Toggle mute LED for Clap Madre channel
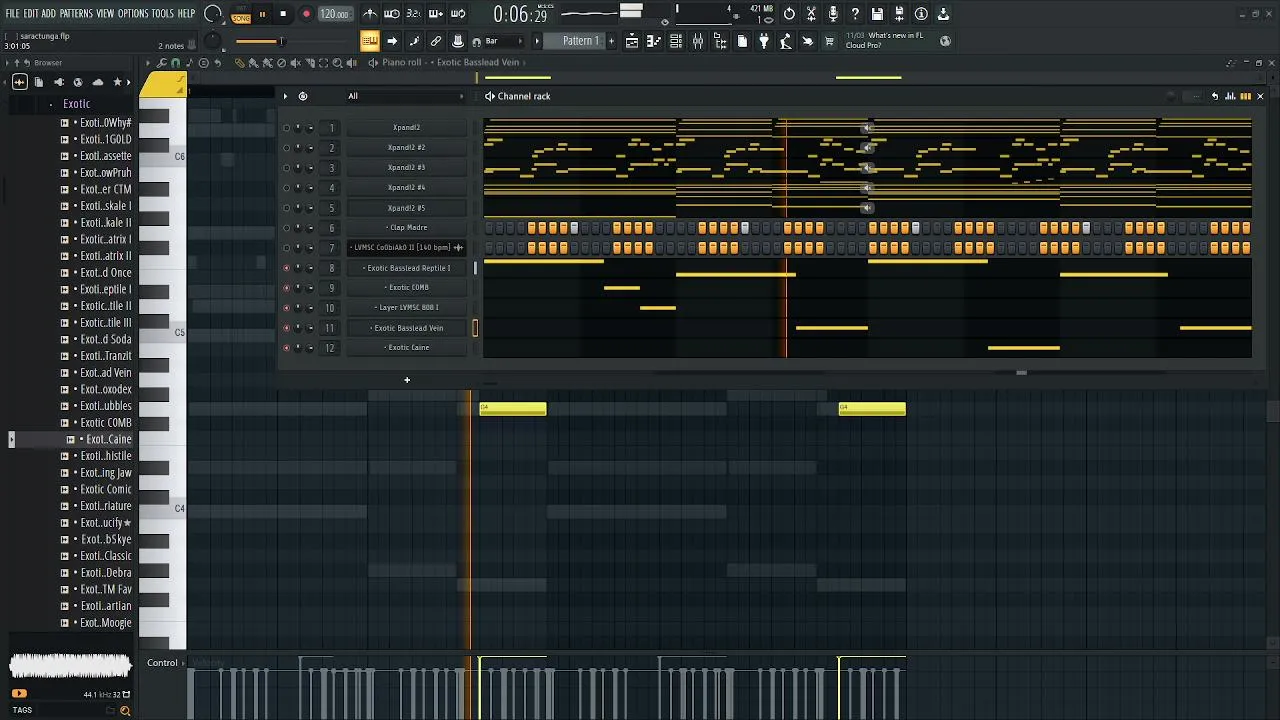The image size is (1280, 720). pyautogui.click(x=287, y=228)
